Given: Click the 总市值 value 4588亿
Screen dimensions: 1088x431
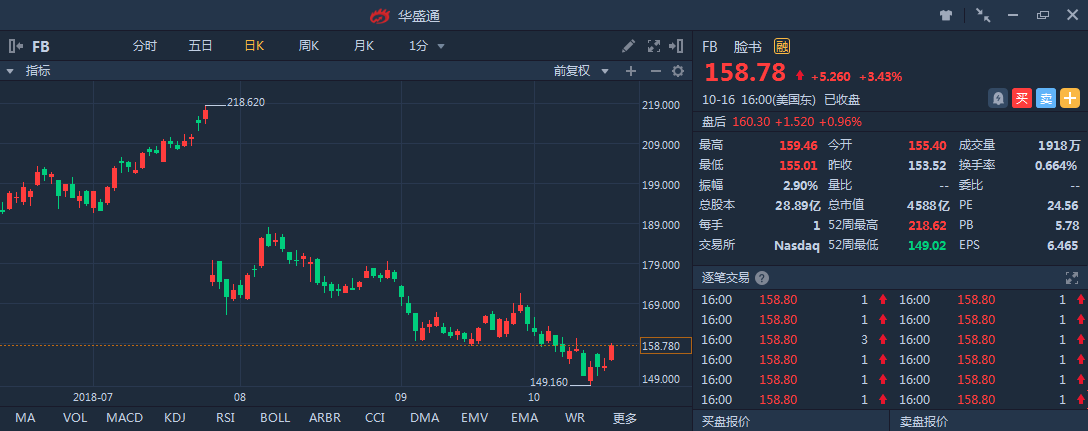Looking at the screenshot, I should point(929,205).
